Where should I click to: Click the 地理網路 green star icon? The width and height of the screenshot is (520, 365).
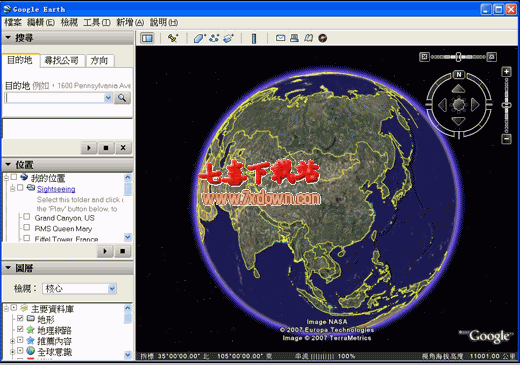31,330
